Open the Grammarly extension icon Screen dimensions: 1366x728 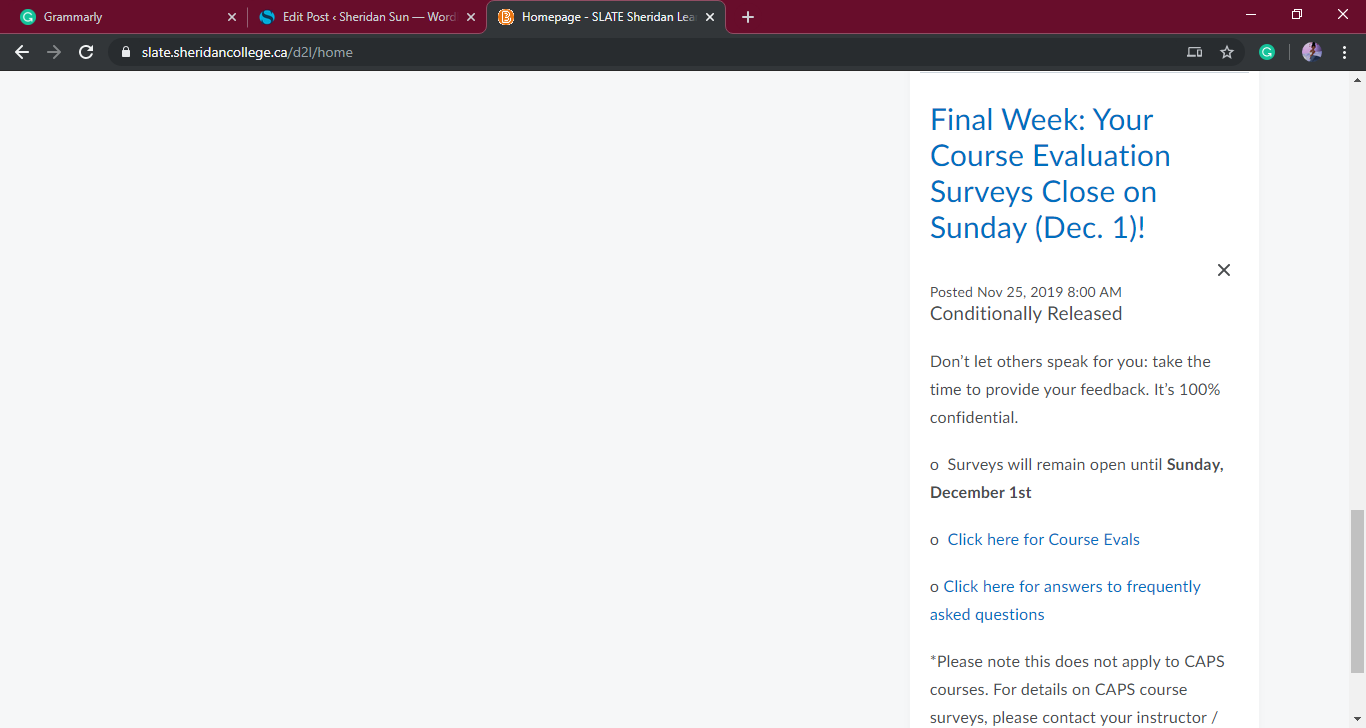coord(1267,52)
